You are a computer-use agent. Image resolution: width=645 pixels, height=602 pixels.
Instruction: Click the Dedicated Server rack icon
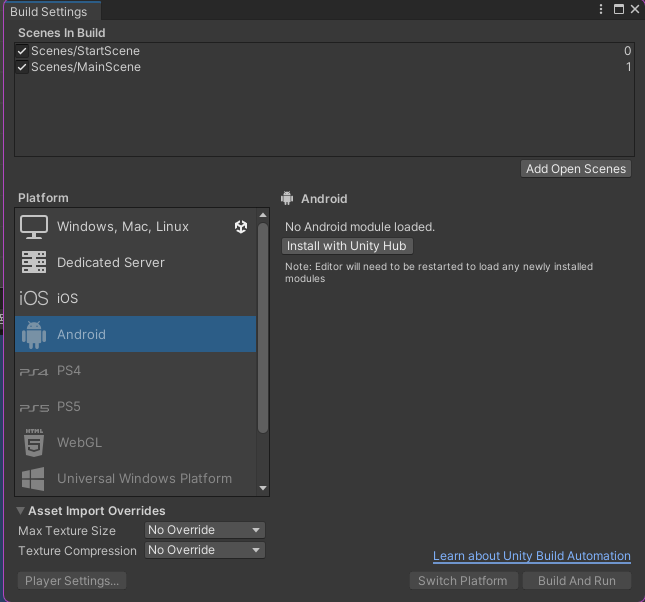click(34, 262)
